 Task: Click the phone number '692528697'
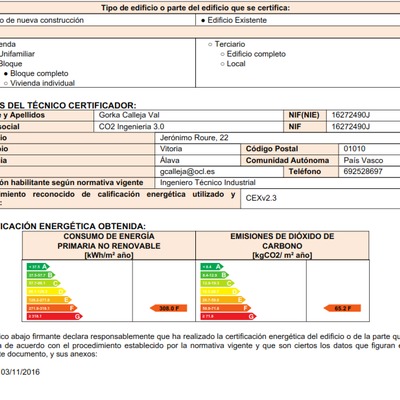pyautogui.click(x=363, y=171)
